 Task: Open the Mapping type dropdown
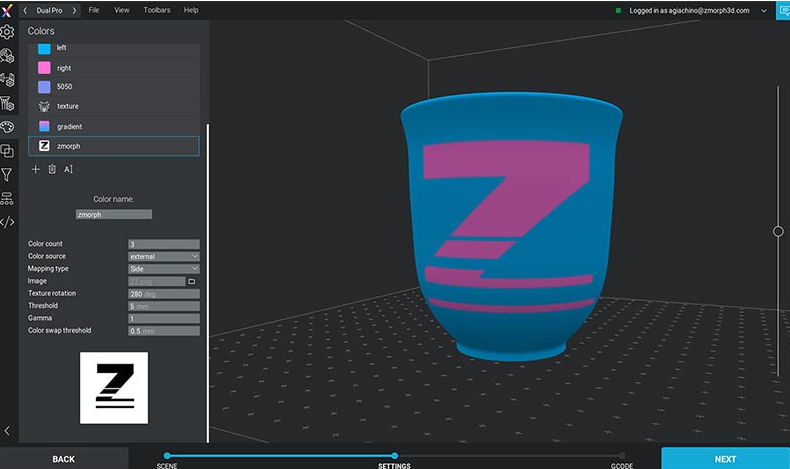coord(164,269)
